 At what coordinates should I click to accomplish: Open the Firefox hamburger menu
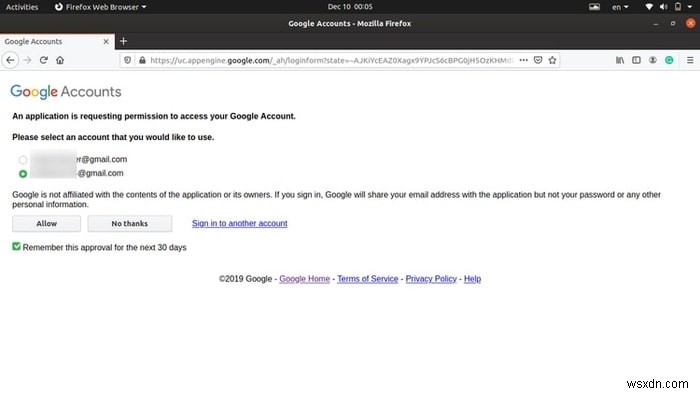click(690, 60)
